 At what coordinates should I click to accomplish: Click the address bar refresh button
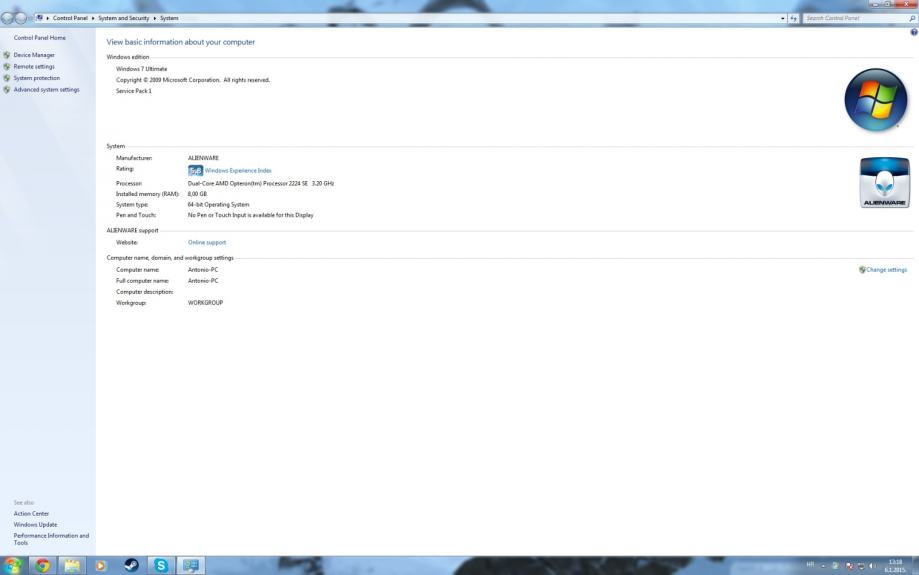794,18
